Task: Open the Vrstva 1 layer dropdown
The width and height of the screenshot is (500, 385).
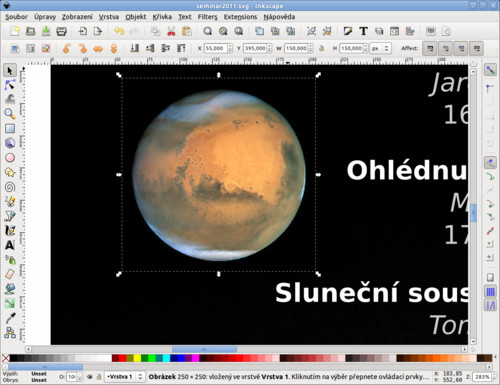Action: 124,377
